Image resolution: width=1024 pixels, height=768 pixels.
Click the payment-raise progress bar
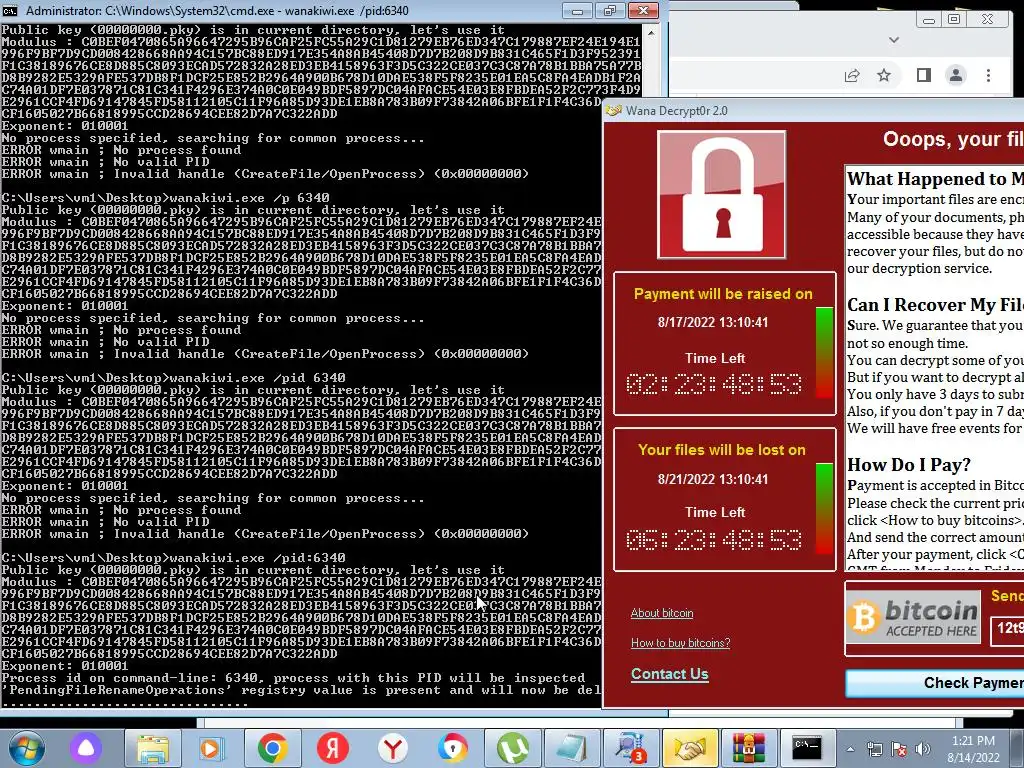[825, 353]
